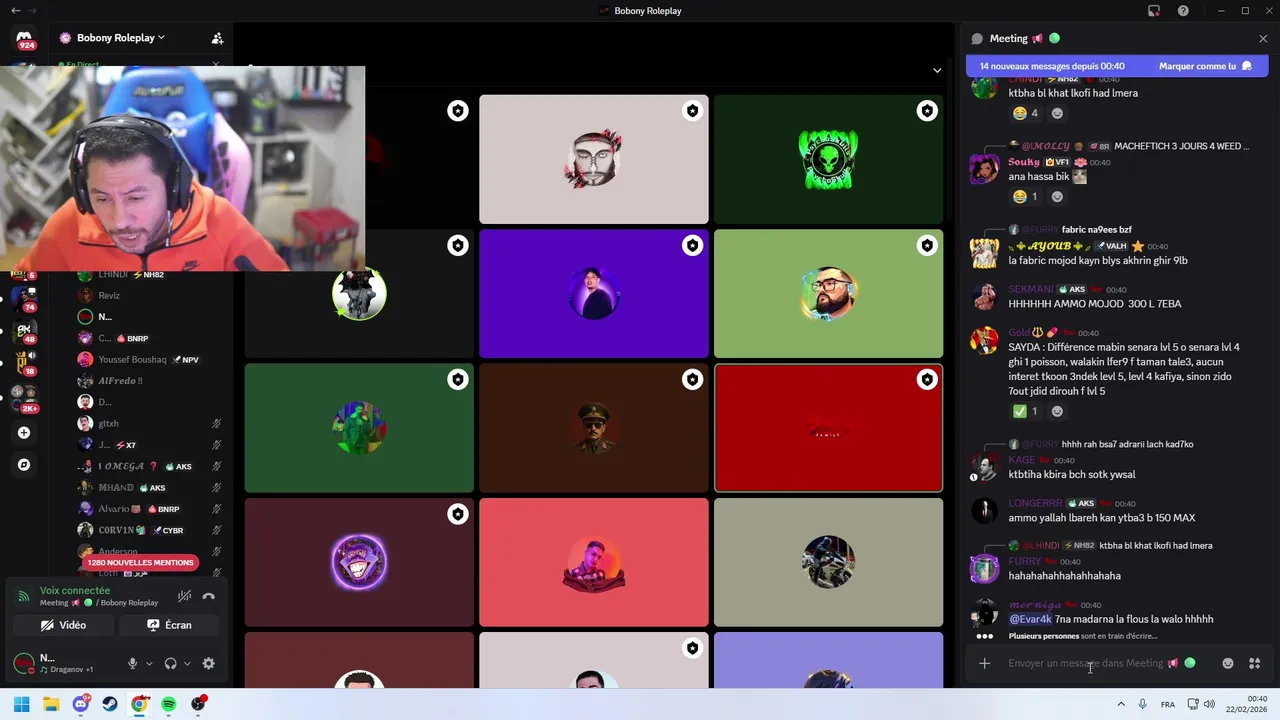1280x720 pixels.
Task: Open server with 48 badge in sidebar
Action: (24, 330)
